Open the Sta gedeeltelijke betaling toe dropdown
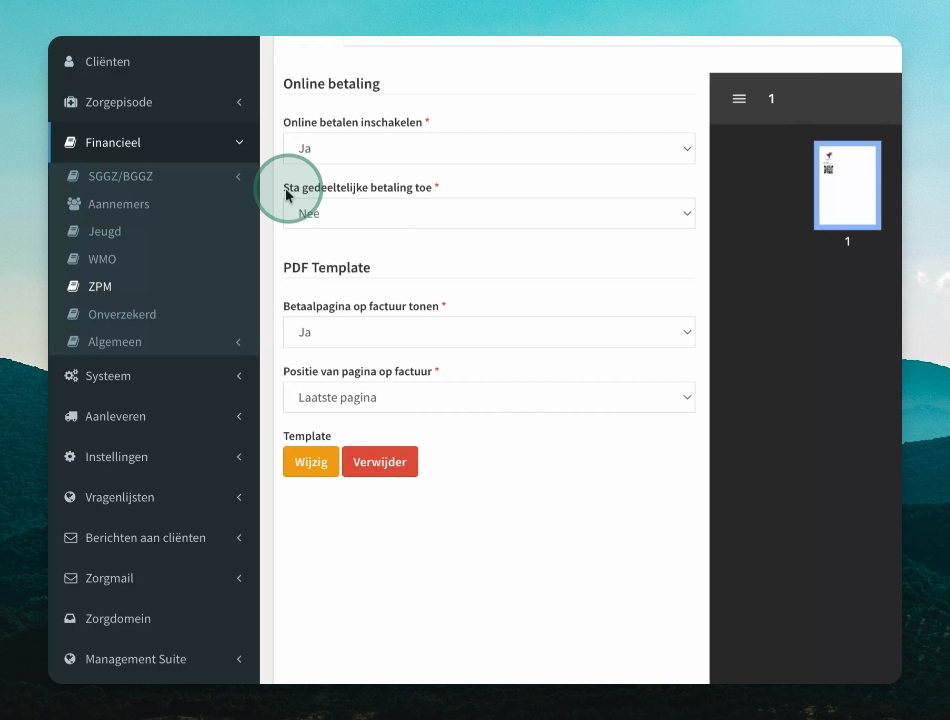Image resolution: width=950 pixels, height=720 pixels. click(489, 213)
